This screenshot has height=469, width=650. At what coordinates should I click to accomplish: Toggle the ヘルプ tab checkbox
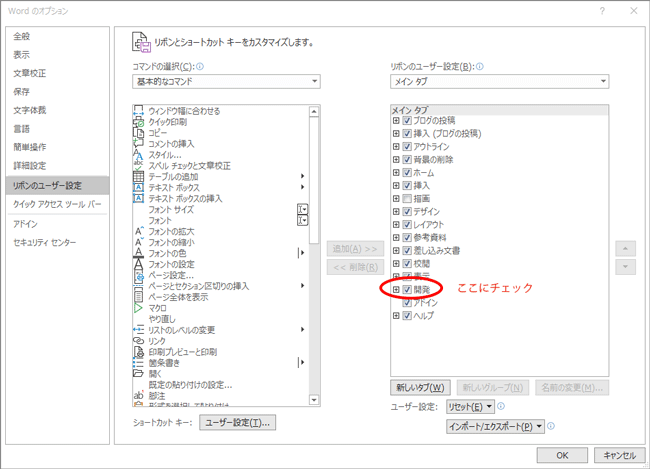[x=407, y=316]
